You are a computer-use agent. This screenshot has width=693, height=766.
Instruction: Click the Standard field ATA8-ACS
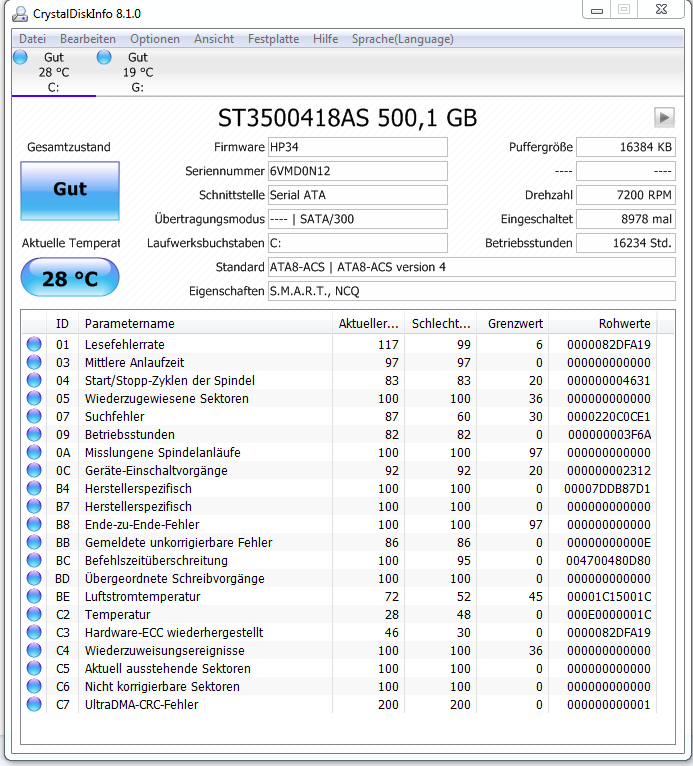[472, 267]
